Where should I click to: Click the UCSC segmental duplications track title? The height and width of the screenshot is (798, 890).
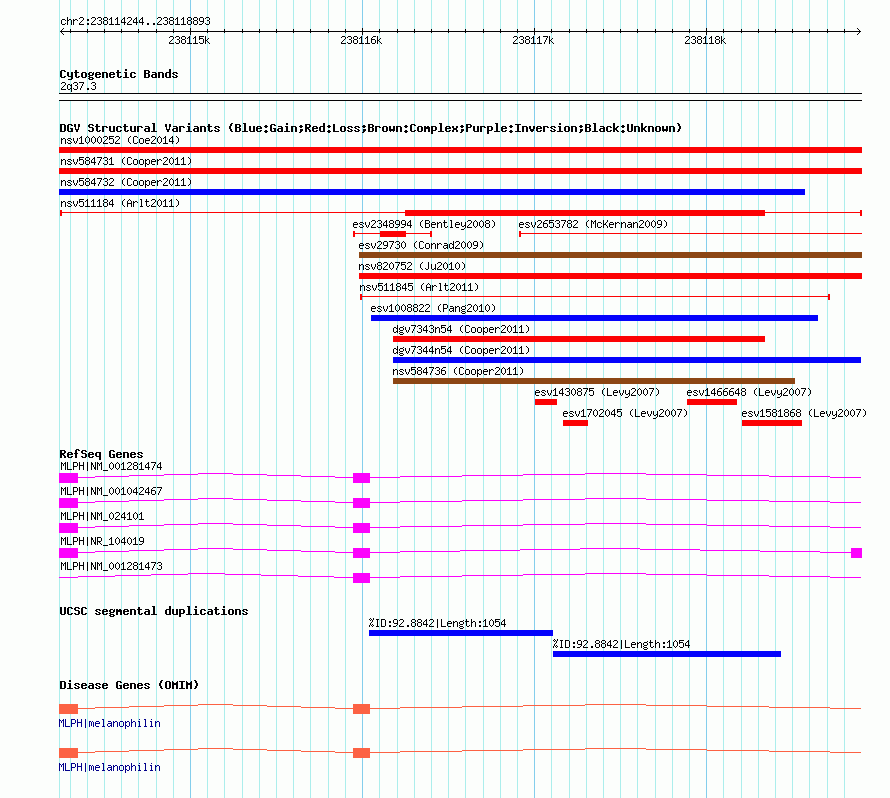(154, 611)
